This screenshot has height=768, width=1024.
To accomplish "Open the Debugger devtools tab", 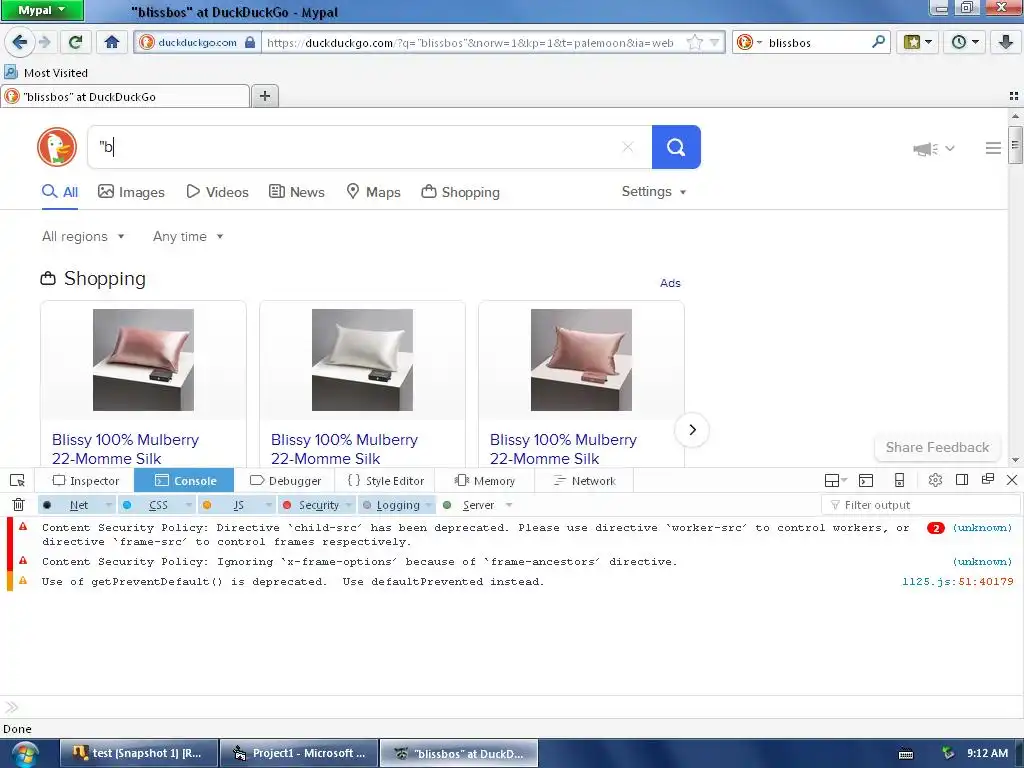I will click(285, 481).
